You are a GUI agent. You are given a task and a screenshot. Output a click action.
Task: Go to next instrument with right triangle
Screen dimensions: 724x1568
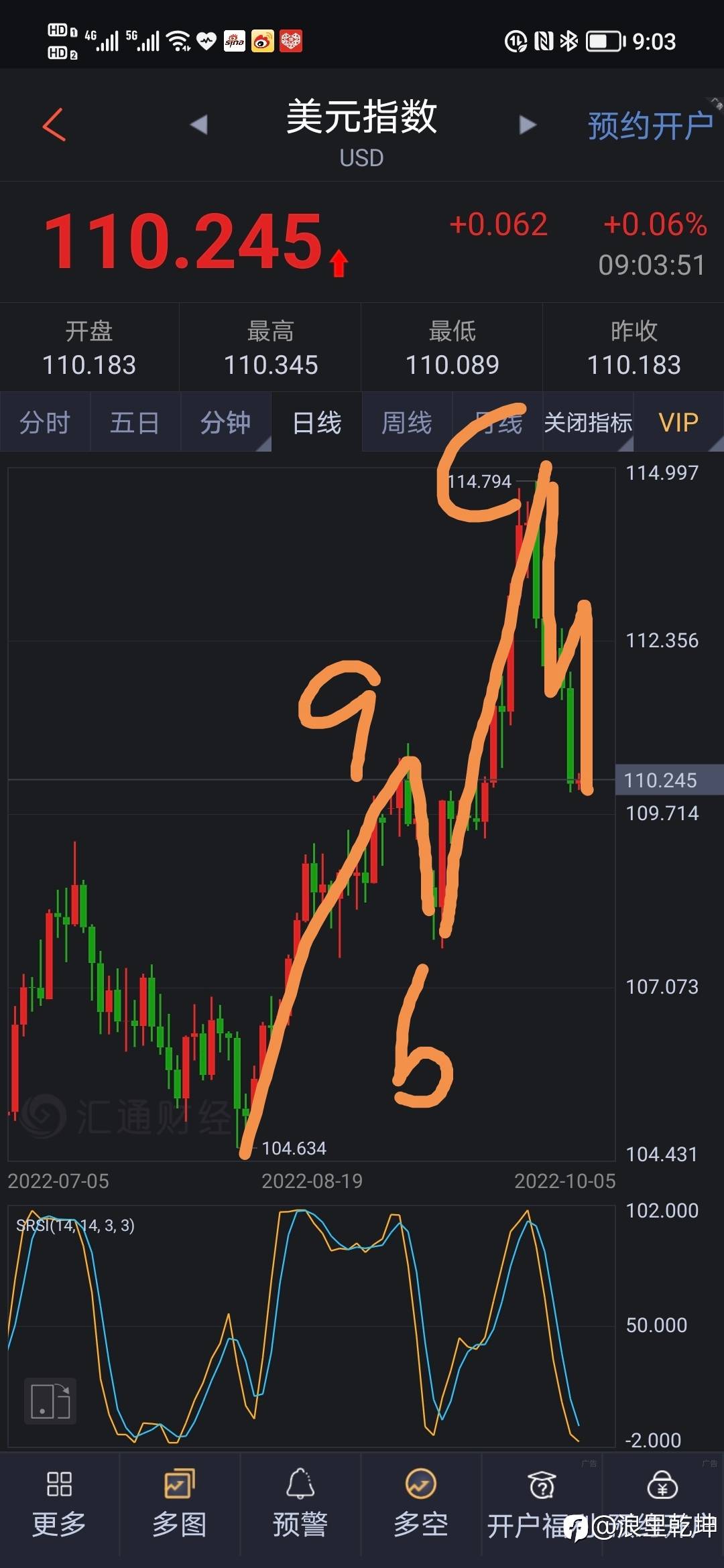pos(528,125)
